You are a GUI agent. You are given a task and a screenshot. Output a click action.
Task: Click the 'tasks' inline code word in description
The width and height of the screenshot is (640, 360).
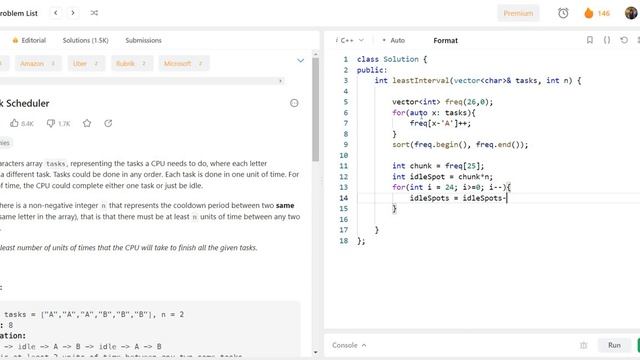(x=56, y=164)
